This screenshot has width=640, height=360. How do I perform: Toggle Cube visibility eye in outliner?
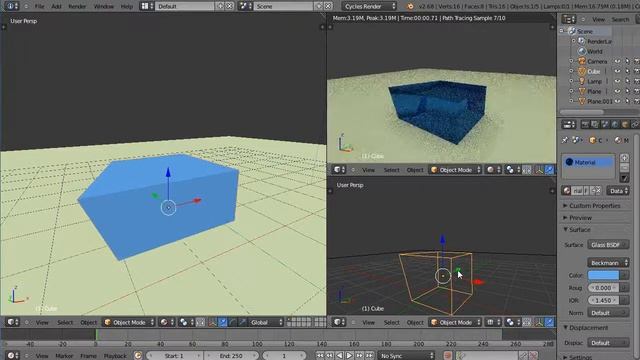pyautogui.click(x=617, y=71)
